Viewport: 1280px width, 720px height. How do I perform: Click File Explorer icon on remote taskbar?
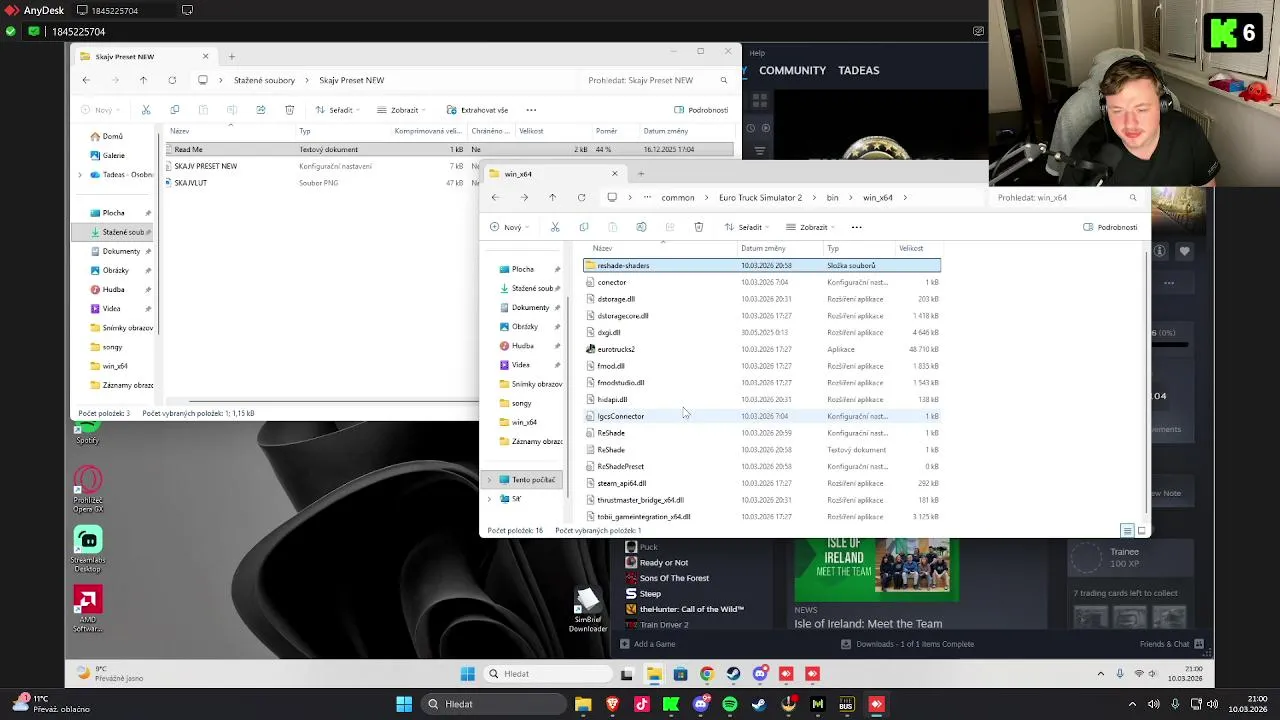click(653, 674)
